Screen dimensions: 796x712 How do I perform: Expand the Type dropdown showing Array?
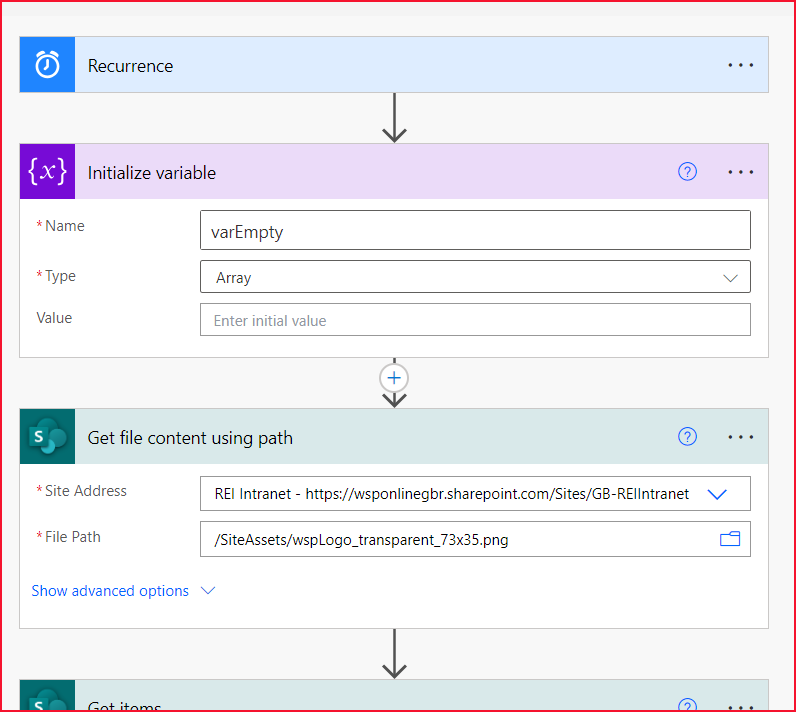click(x=730, y=278)
